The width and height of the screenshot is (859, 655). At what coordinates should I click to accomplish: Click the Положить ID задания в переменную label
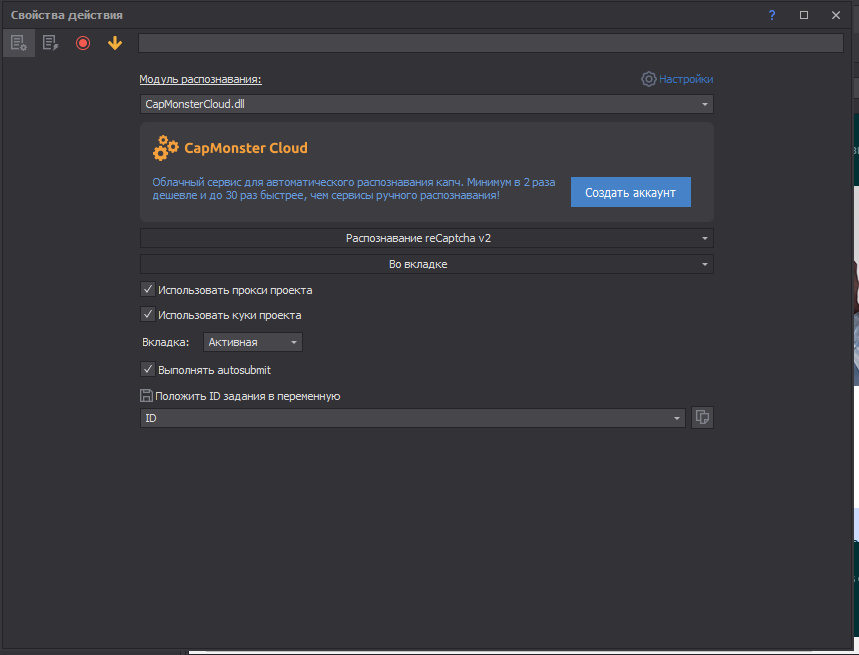click(248, 396)
